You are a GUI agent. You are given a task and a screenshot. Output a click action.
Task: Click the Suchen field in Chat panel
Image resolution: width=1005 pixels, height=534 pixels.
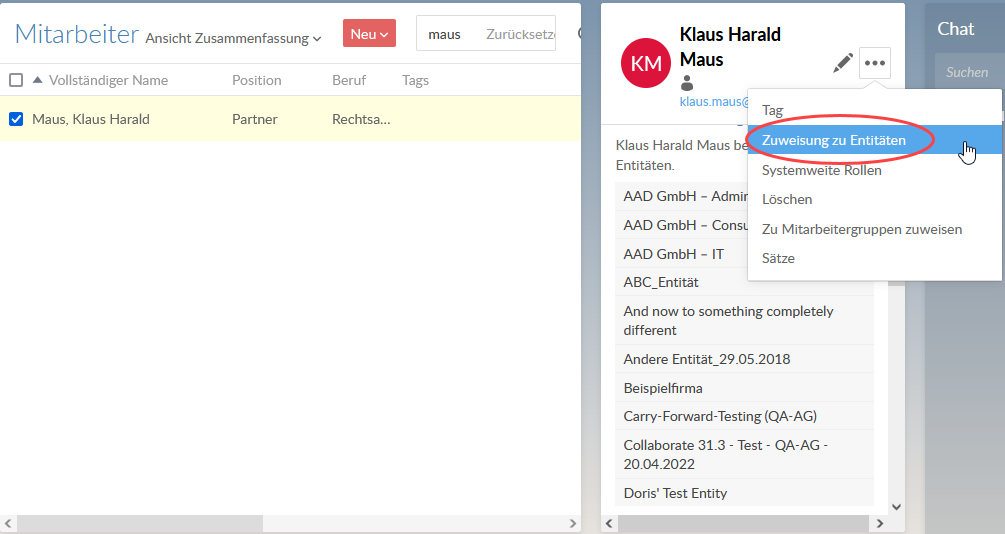point(968,72)
